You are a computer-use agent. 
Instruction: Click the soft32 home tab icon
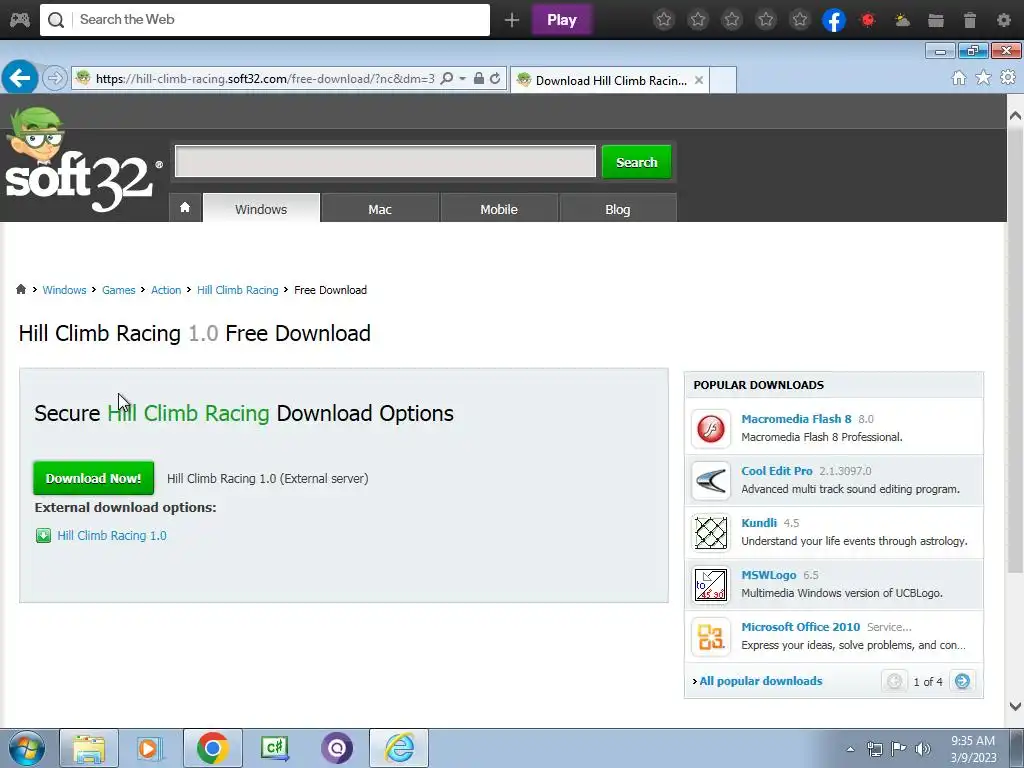pos(185,208)
